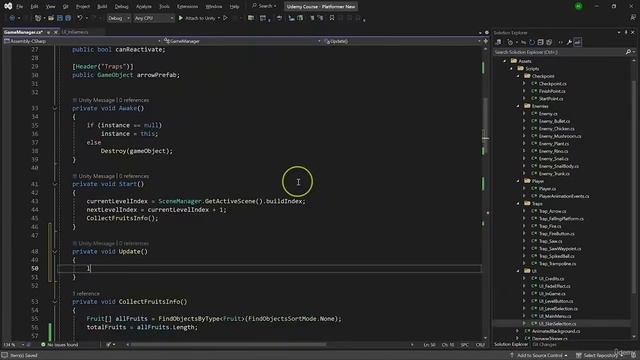Click Solution Explorer home/solutions view icon
This screenshot has width=640, height=360.
click(x=498, y=42)
